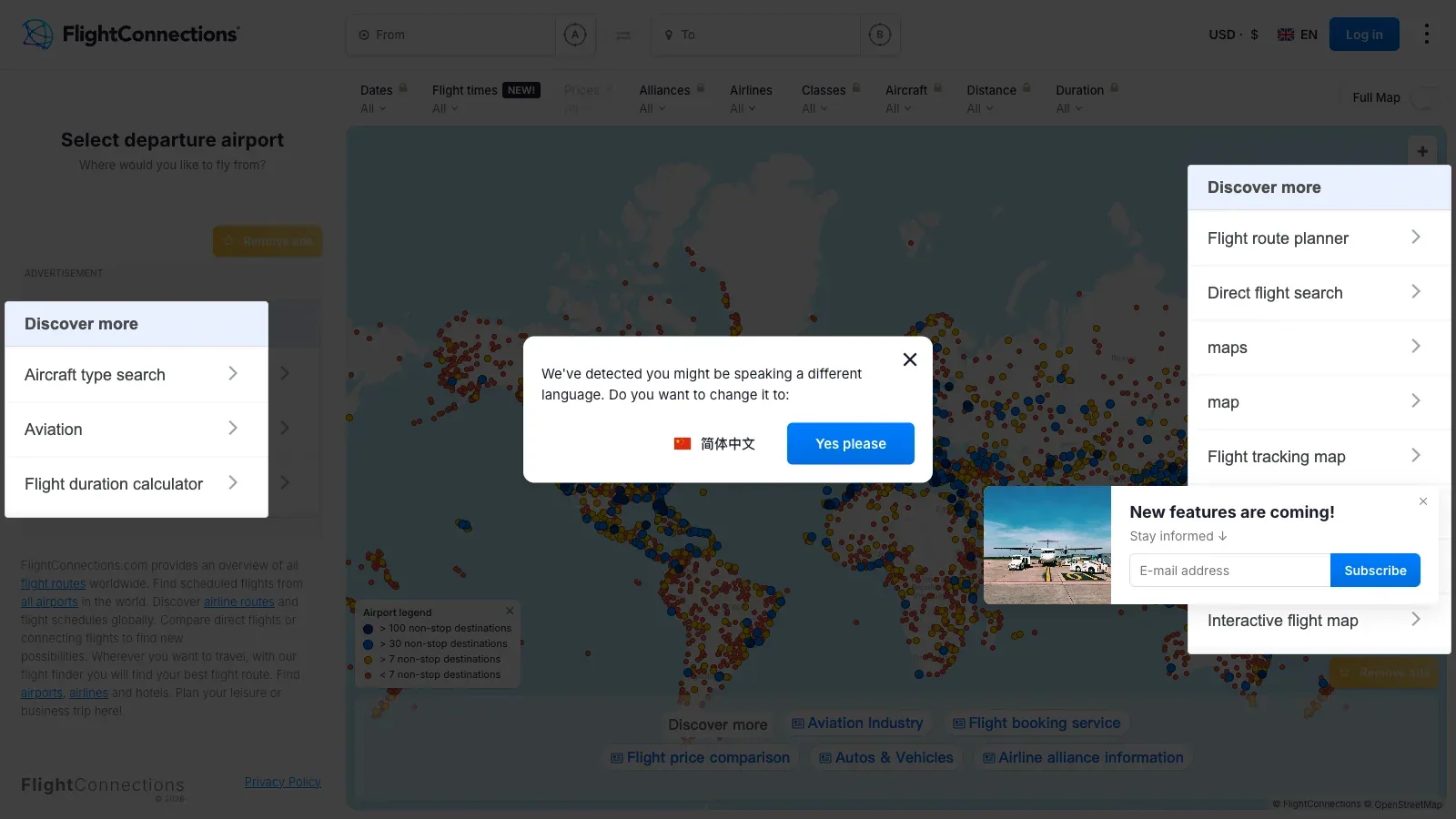
Task: Open the Classes filter dropdown
Action: (x=814, y=108)
